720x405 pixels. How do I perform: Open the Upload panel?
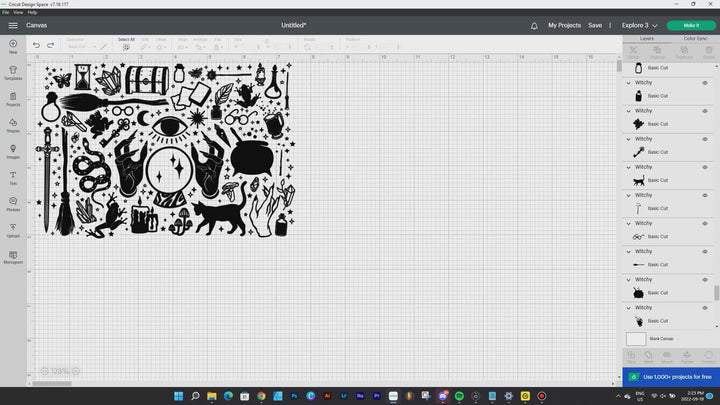click(x=13, y=229)
